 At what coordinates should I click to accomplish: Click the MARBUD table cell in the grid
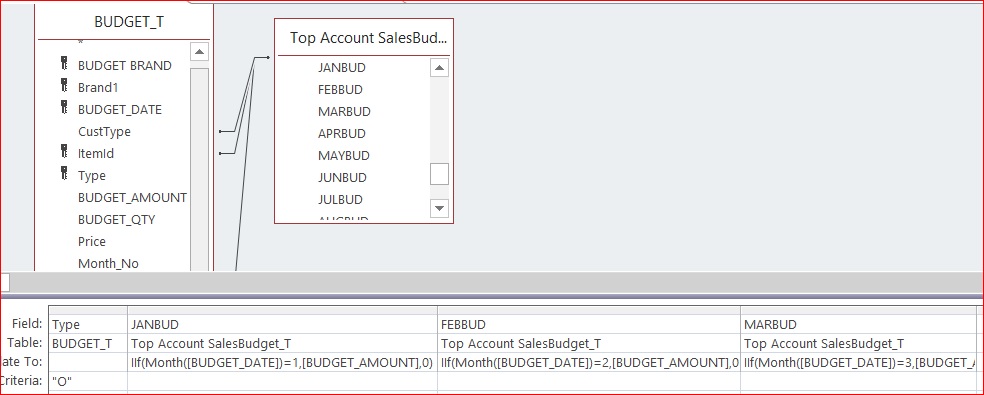pyautogui.click(x=860, y=344)
